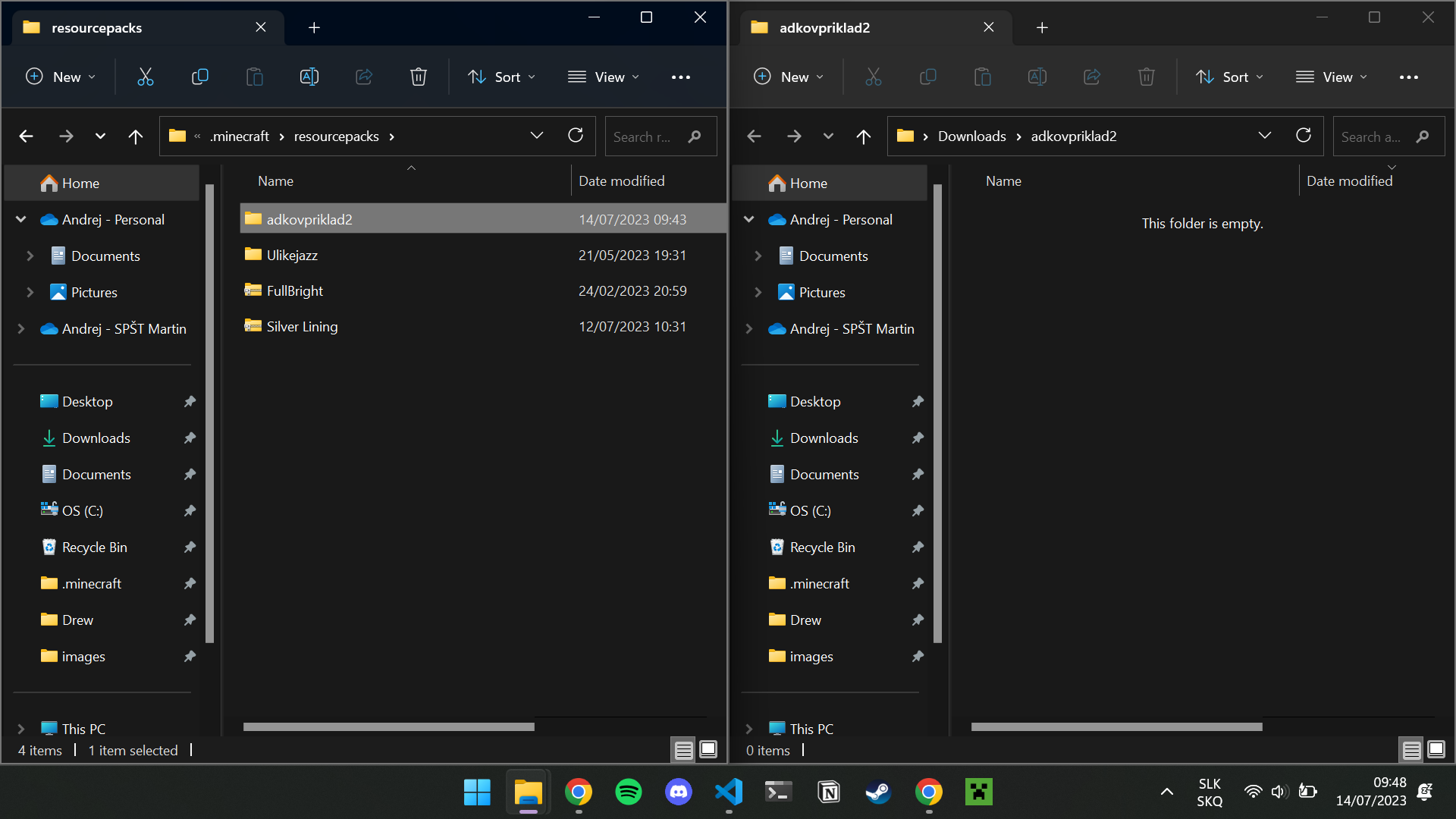
Task: Add a new tab in resourcepacks window
Action: click(314, 28)
